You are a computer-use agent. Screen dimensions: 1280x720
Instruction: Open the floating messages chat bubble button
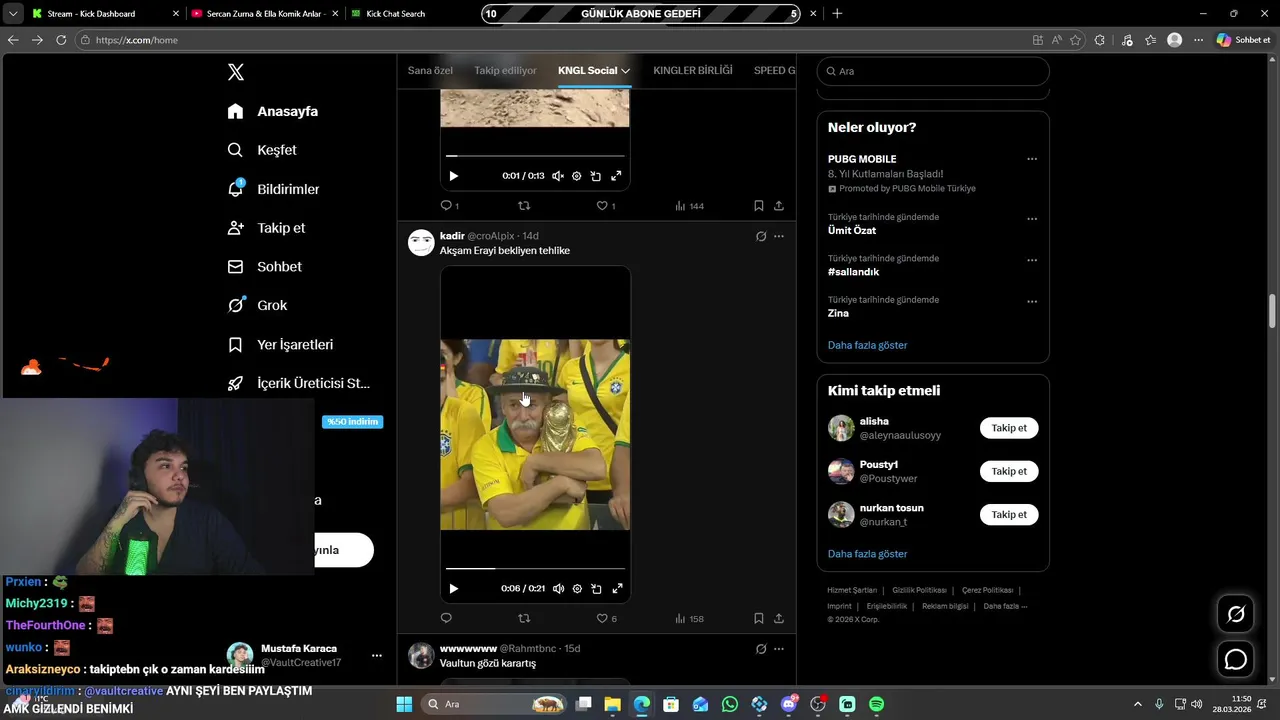tap(1236, 659)
